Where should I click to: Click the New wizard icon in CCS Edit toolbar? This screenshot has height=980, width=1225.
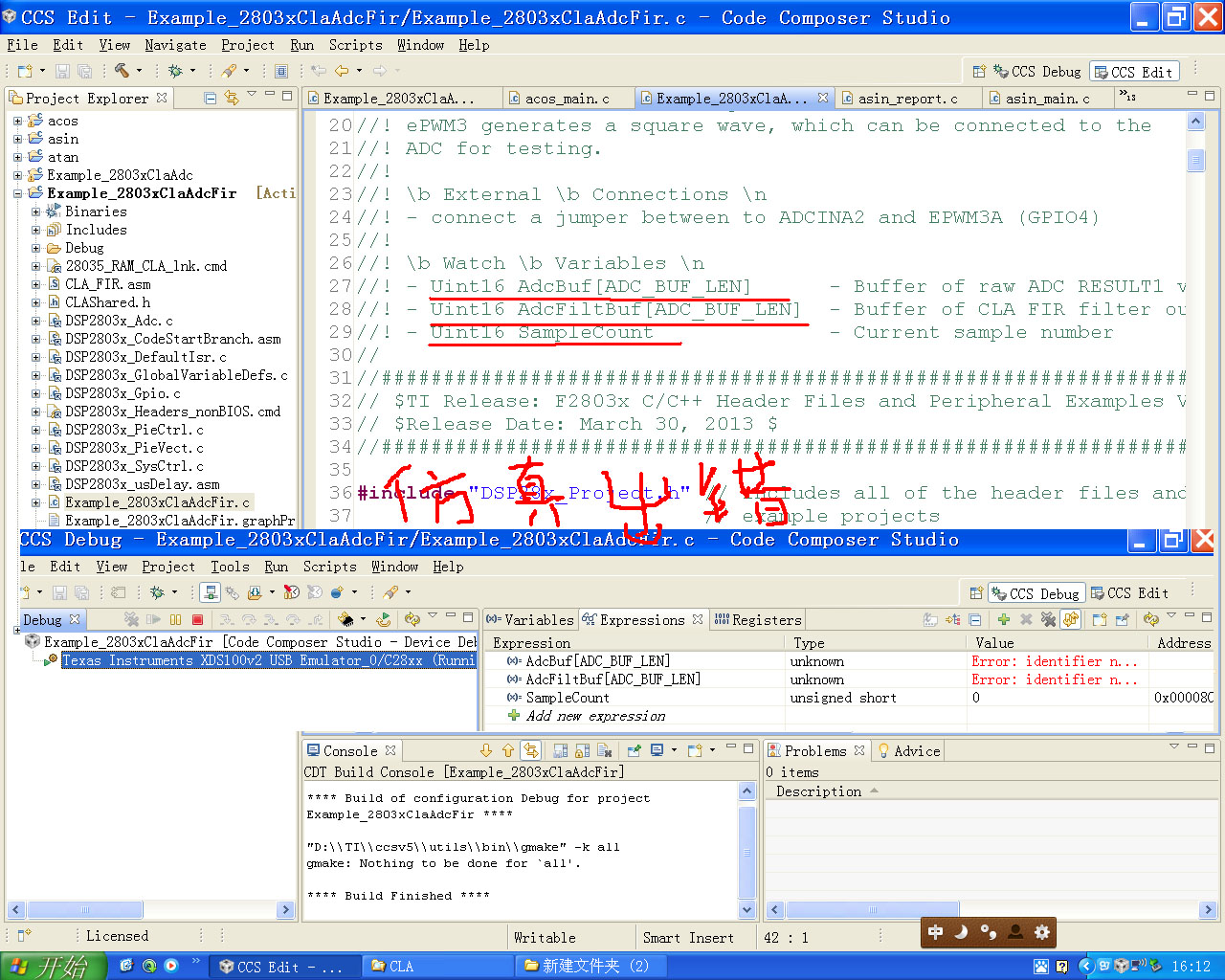26,71
